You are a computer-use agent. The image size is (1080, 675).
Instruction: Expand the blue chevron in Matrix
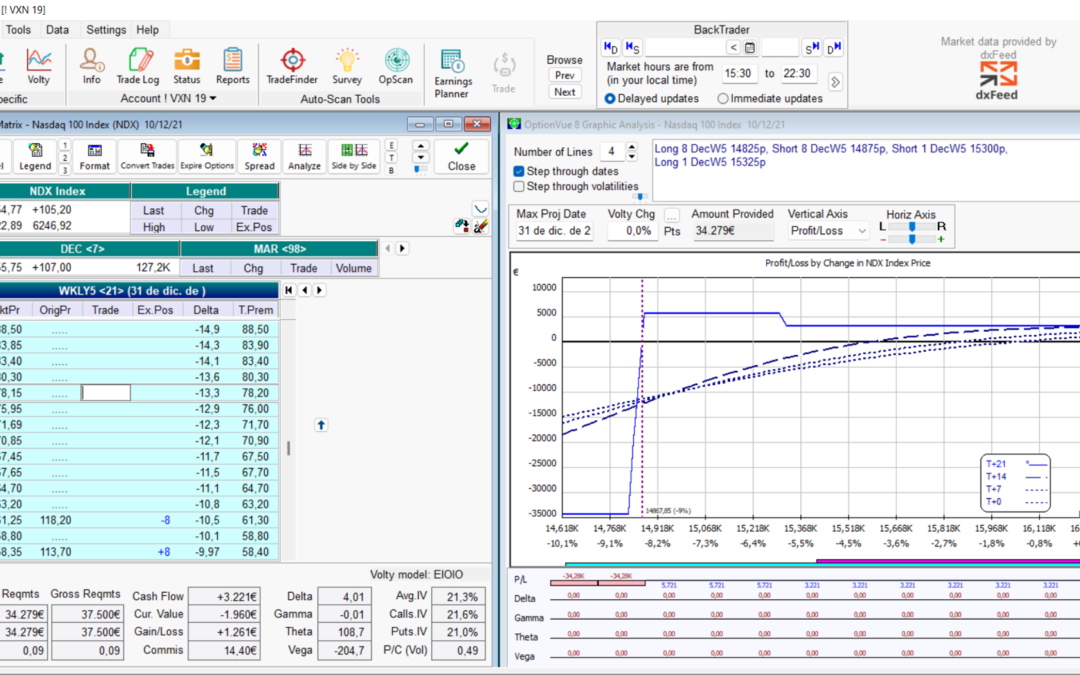(481, 208)
